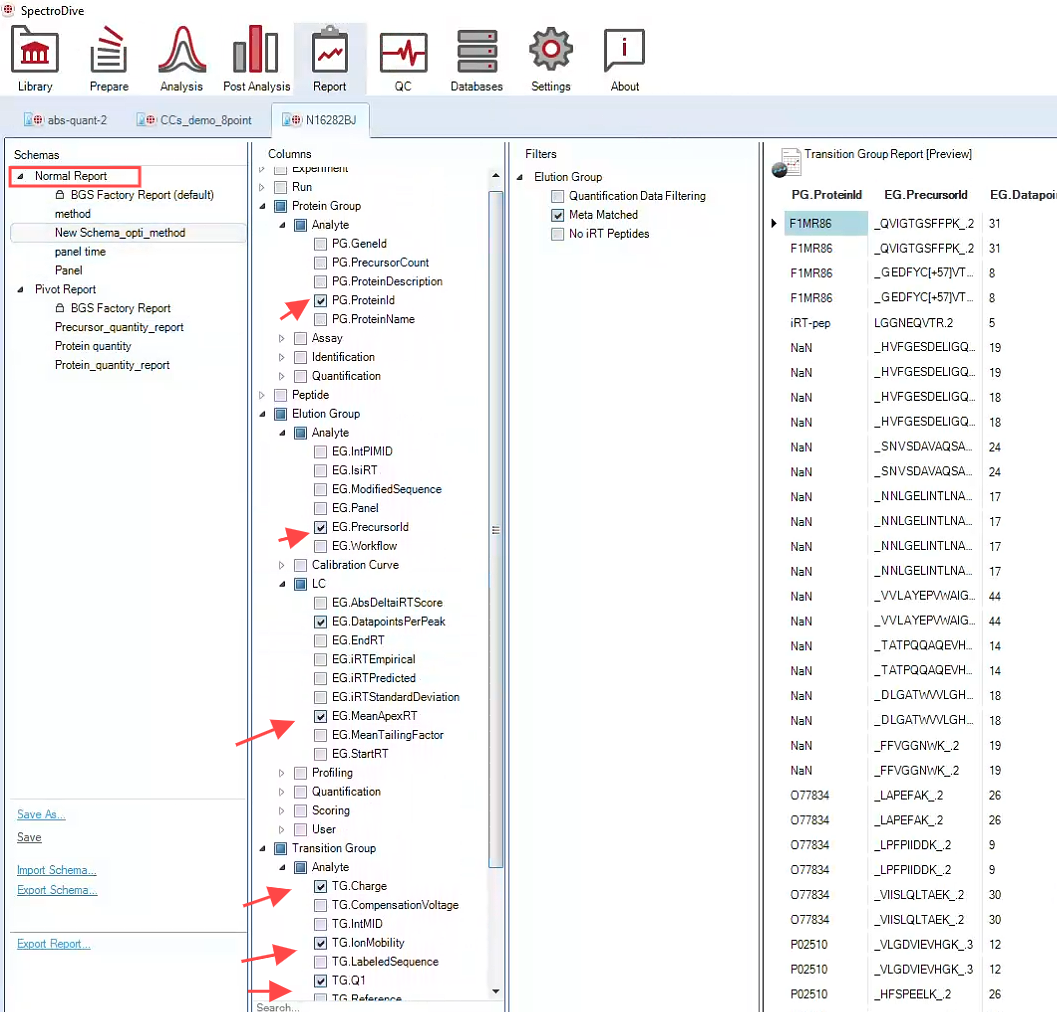
Task: Uncheck the TG.Charge column
Action: pos(321,887)
